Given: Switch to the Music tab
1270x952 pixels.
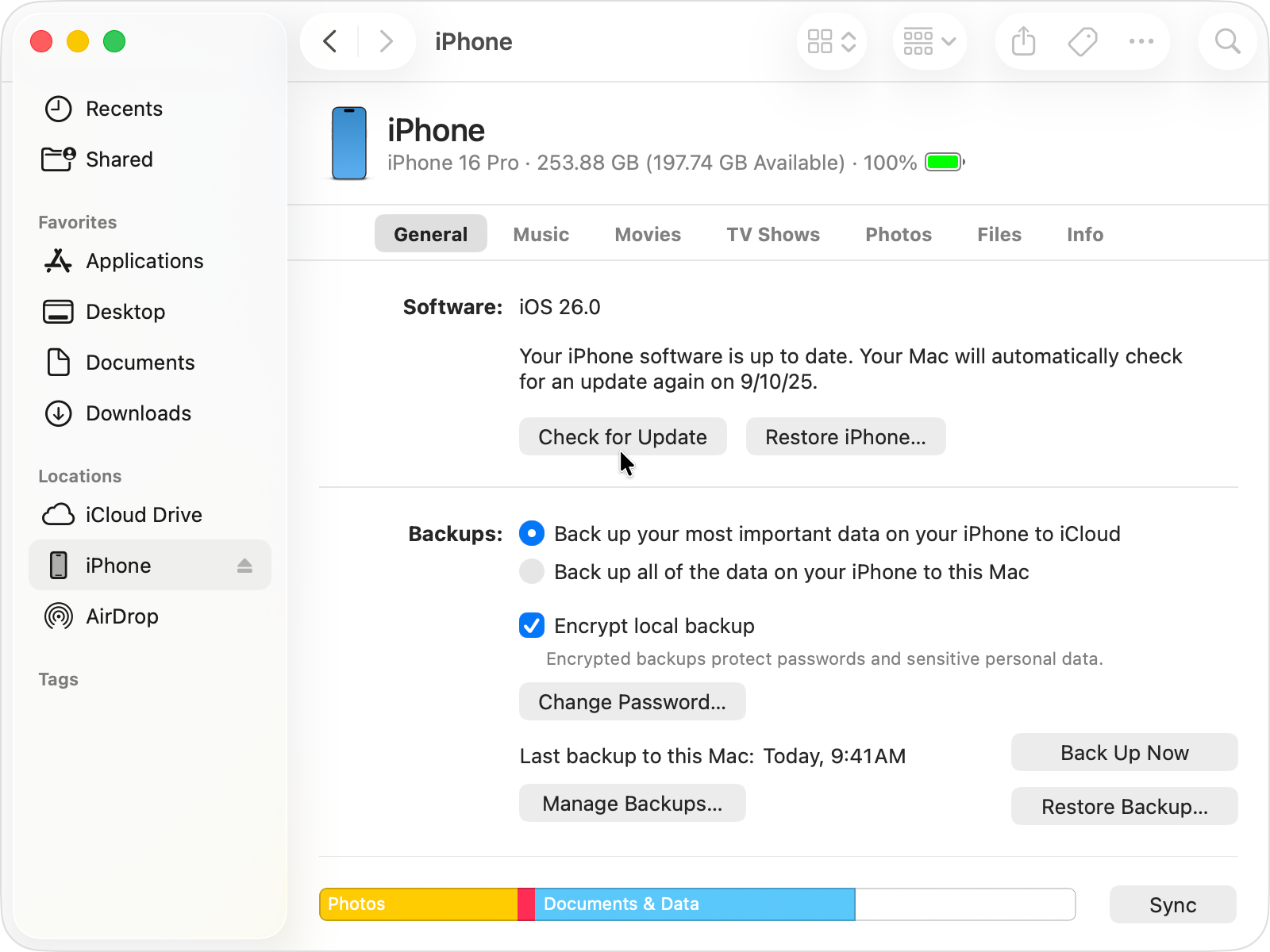Looking at the screenshot, I should coord(541,234).
